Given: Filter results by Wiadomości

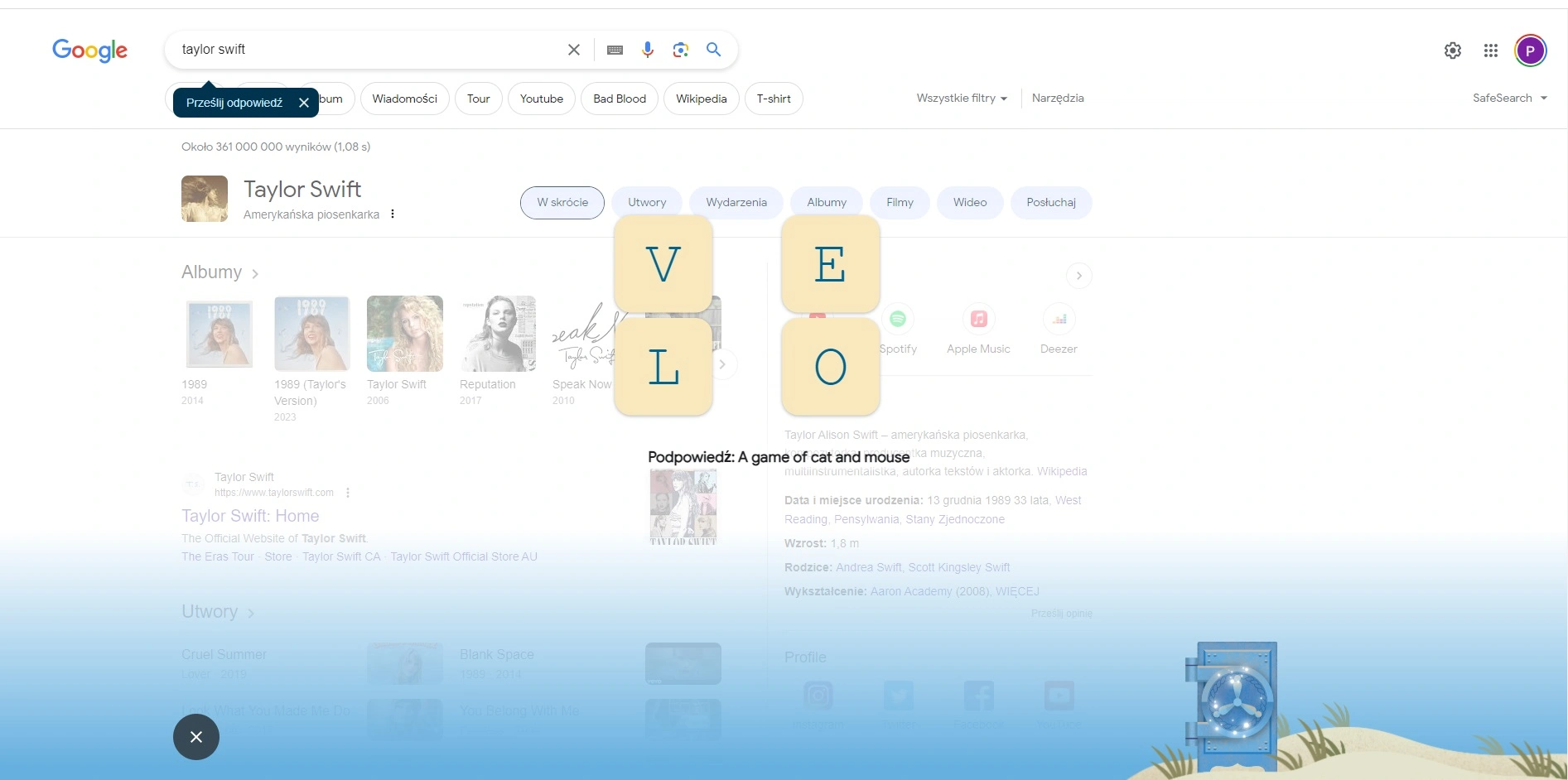Looking at the screenshot, I should coord(404,99).
